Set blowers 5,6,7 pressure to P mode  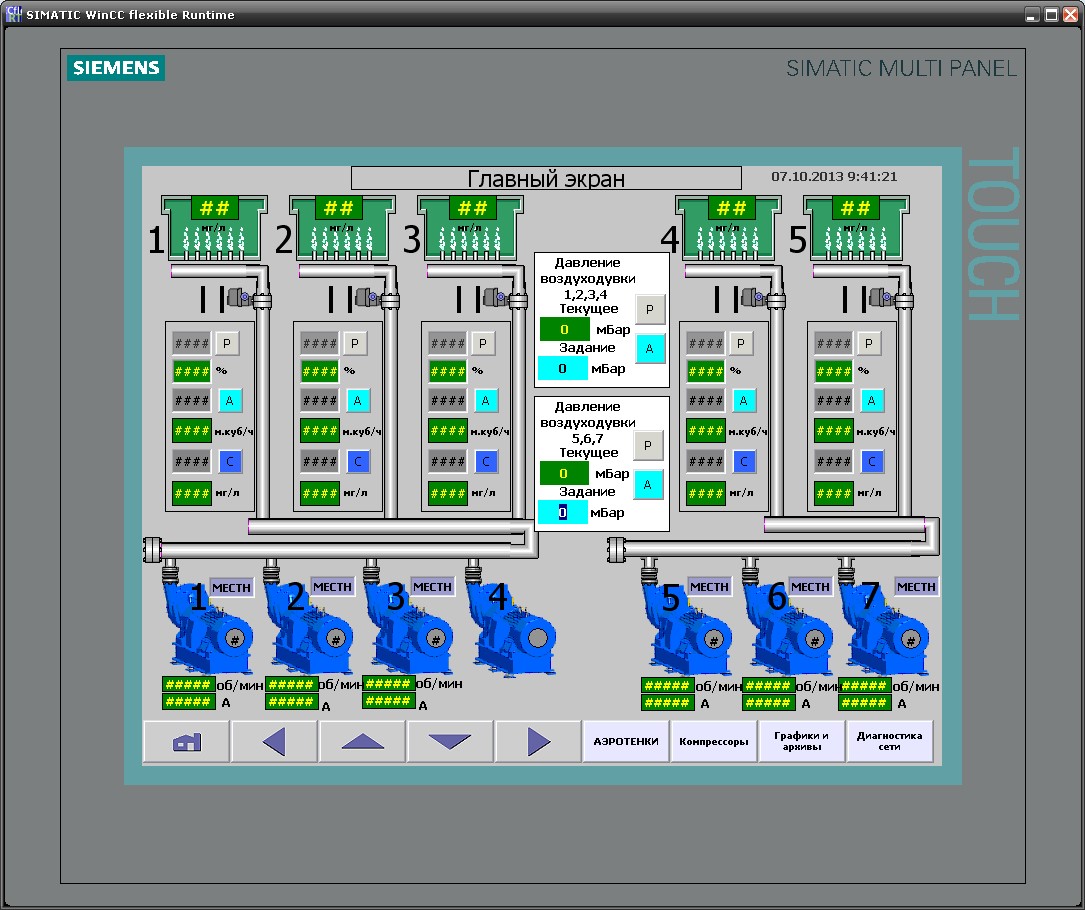648,446
